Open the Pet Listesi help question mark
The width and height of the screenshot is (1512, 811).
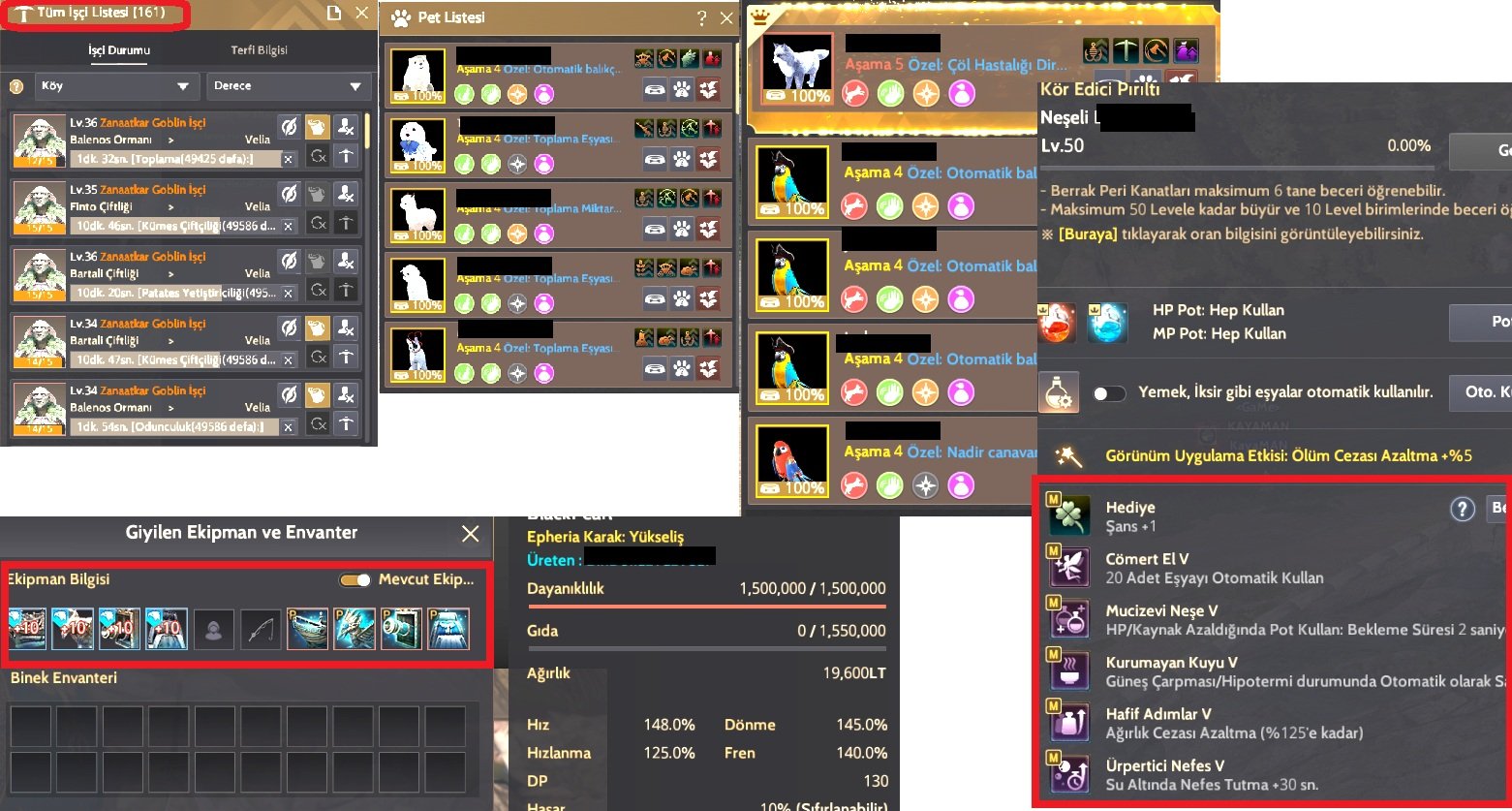[x=702, y=17]
